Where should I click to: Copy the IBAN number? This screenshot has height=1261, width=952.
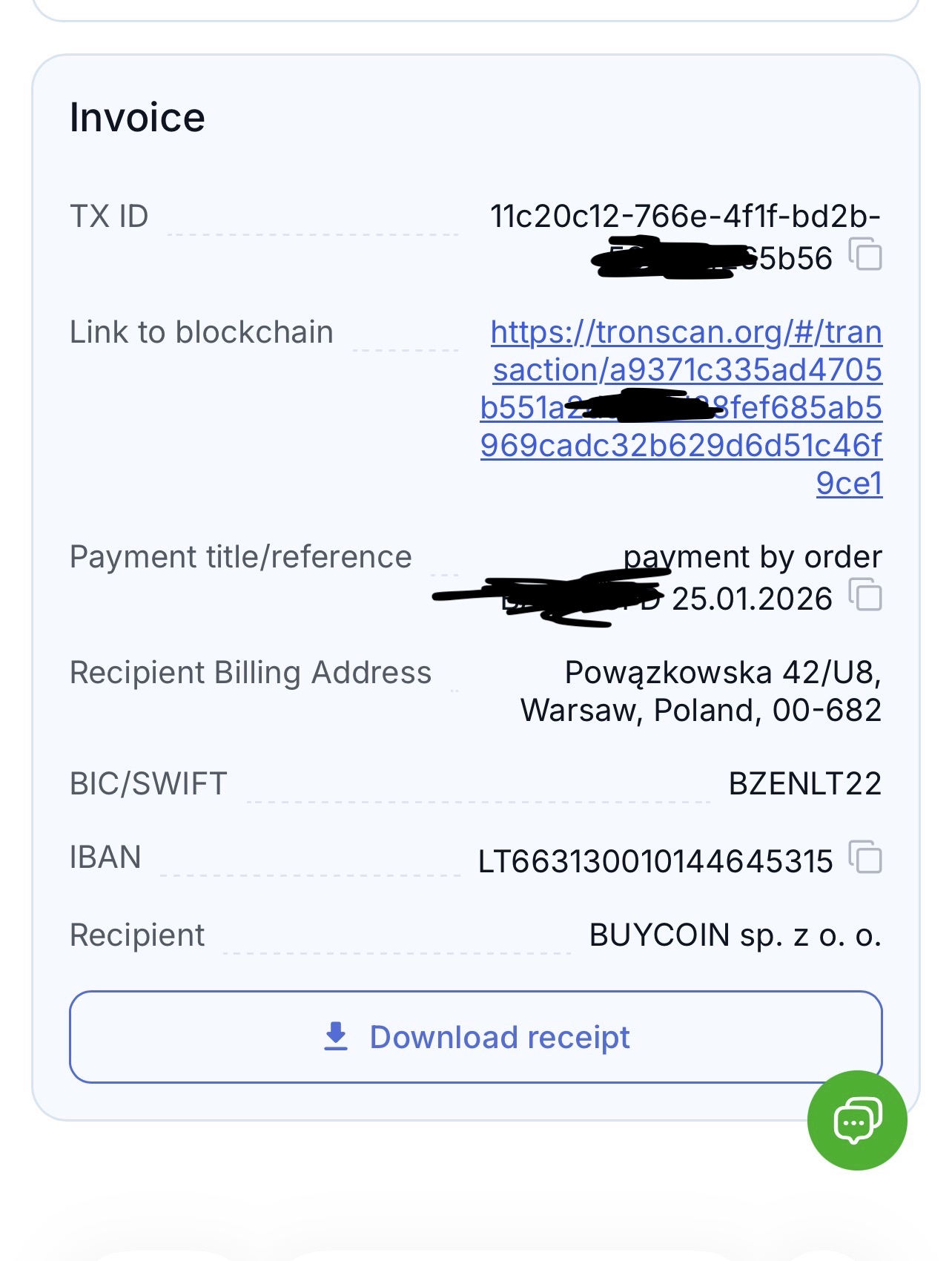(866, 857)
